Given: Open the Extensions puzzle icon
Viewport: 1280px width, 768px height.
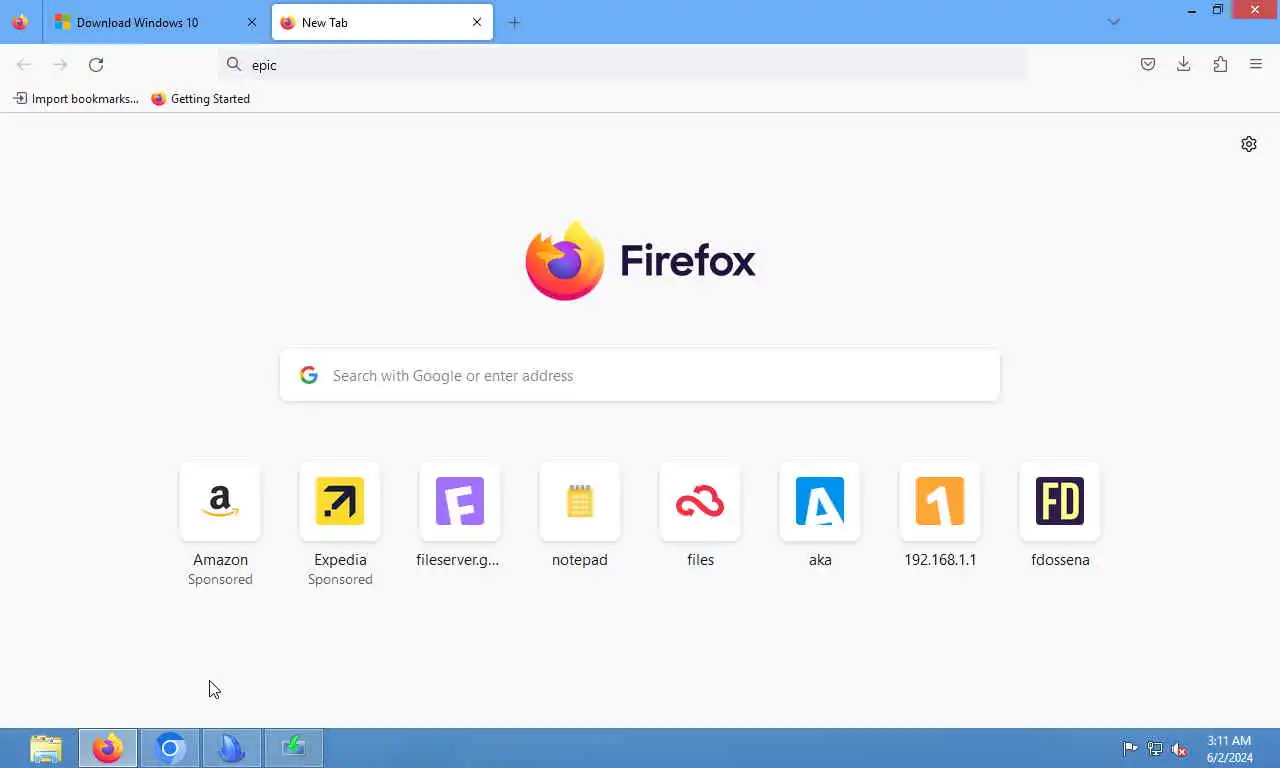Looking at the screenshot, I should point(1220,65).
